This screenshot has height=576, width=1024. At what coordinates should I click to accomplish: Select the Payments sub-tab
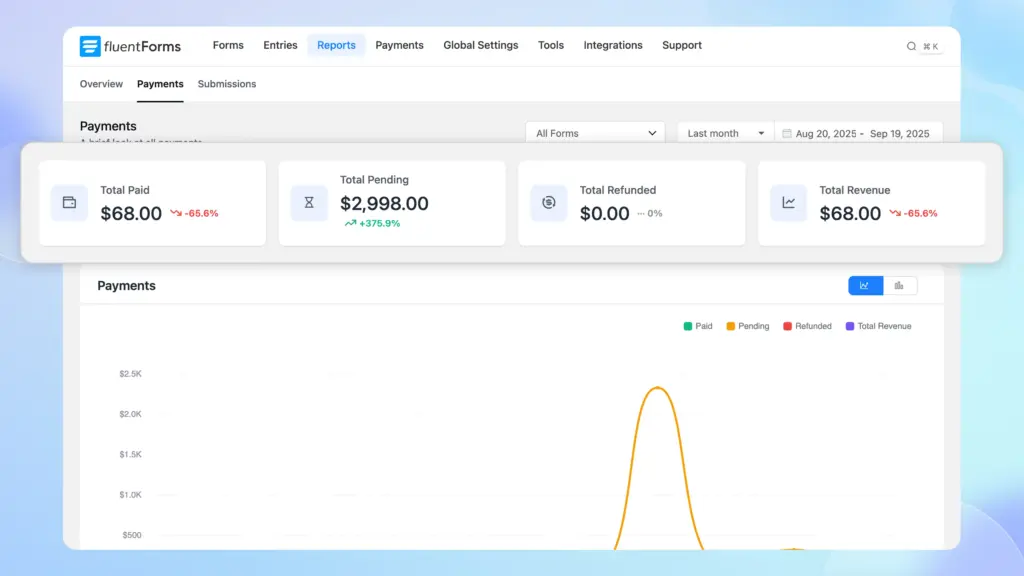(160, 84)
